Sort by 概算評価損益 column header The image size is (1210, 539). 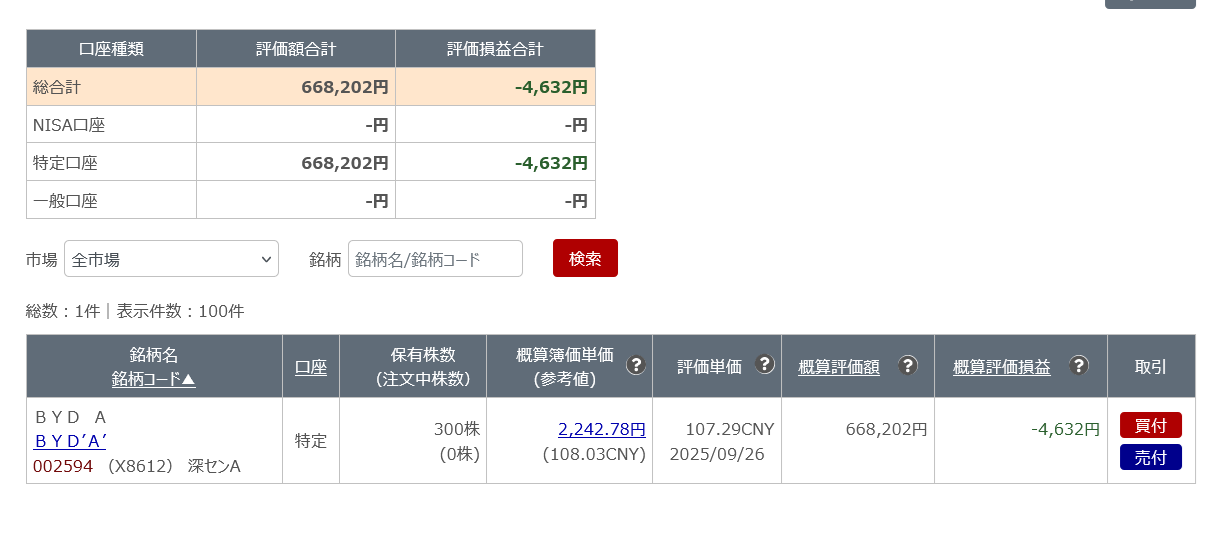(x=1001, y=367)
